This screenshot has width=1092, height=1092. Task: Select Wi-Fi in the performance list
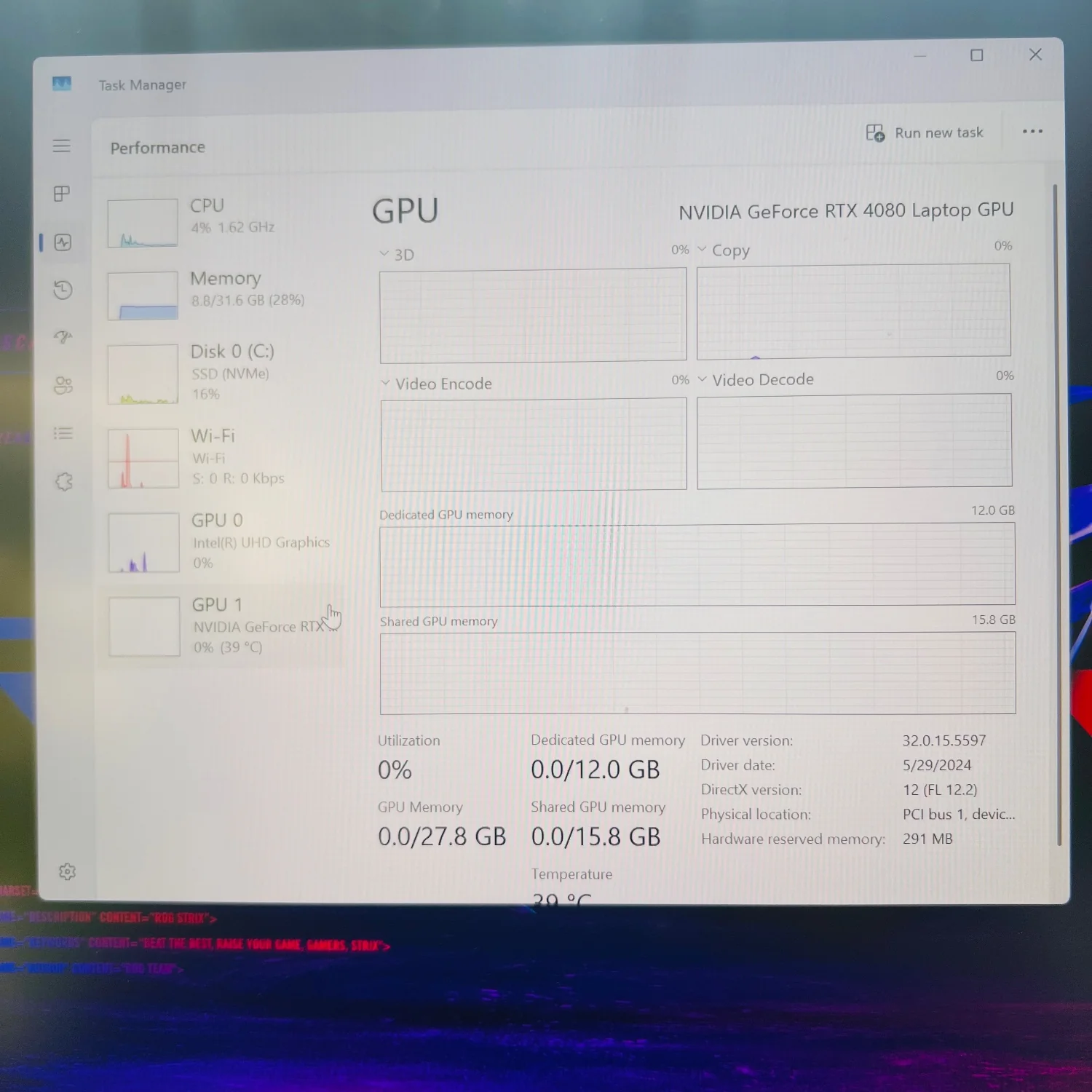click(222, 458)
